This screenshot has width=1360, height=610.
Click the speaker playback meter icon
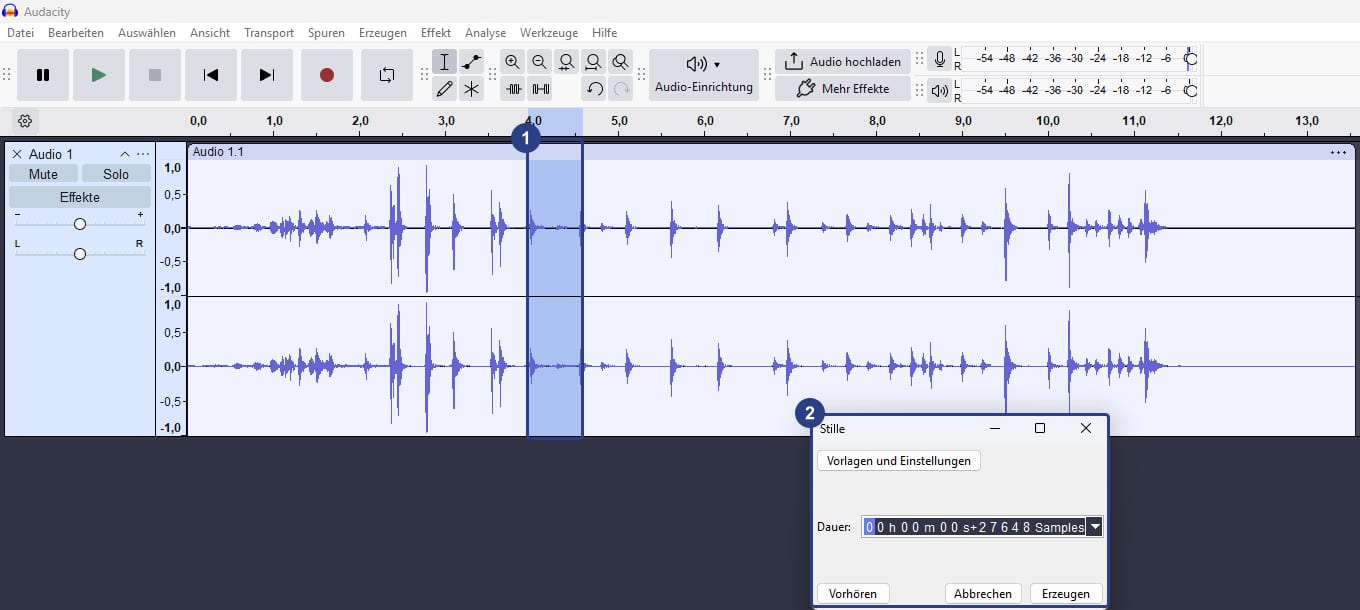(x=940, y=91)
